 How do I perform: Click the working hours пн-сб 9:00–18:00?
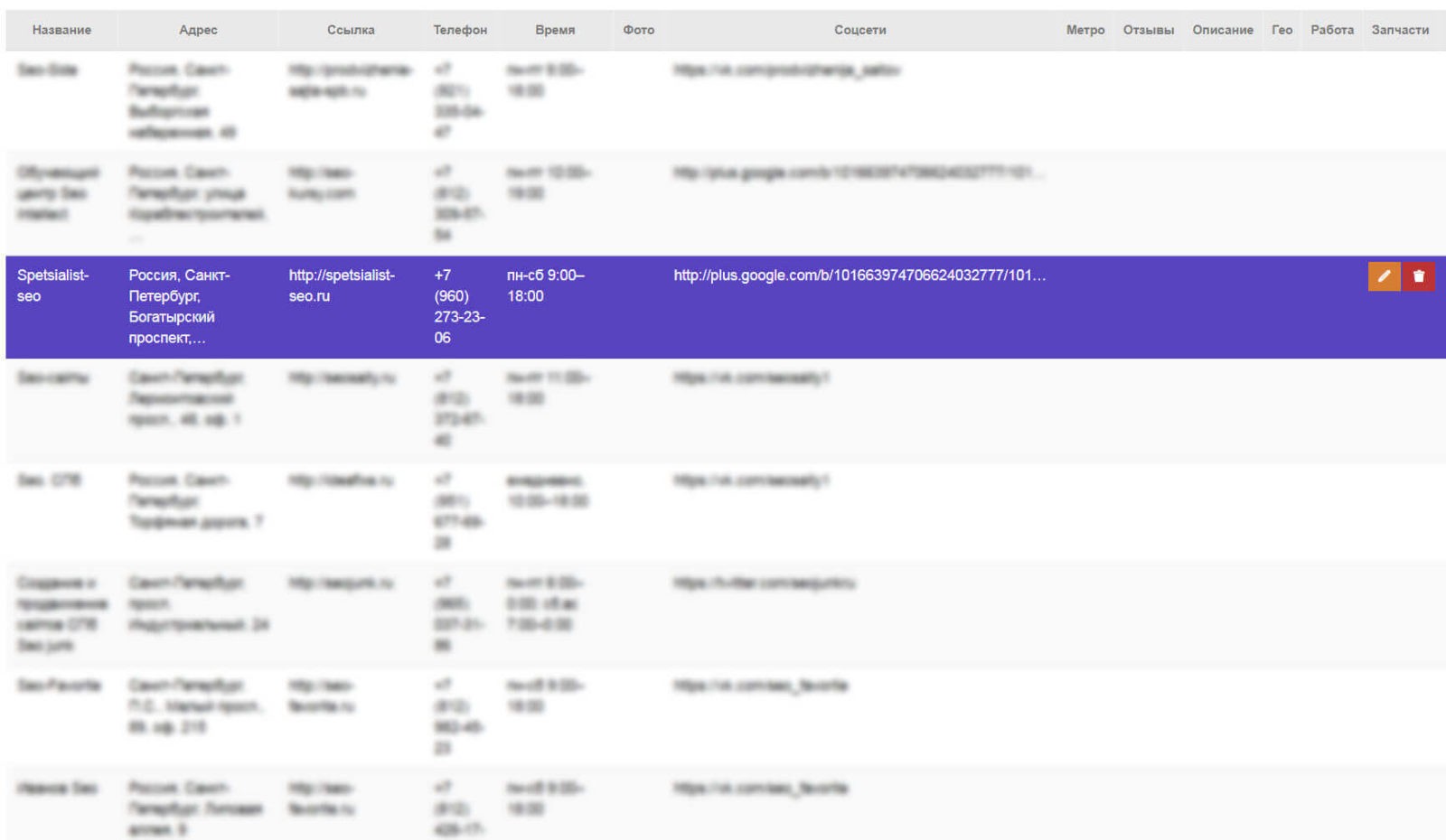coord(546,285)
